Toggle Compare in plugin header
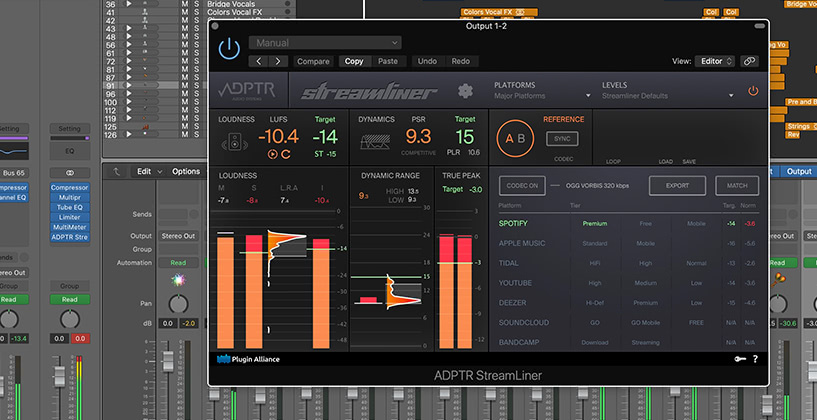The height and width of the screenshot is (420, 817). pos(313,61)
